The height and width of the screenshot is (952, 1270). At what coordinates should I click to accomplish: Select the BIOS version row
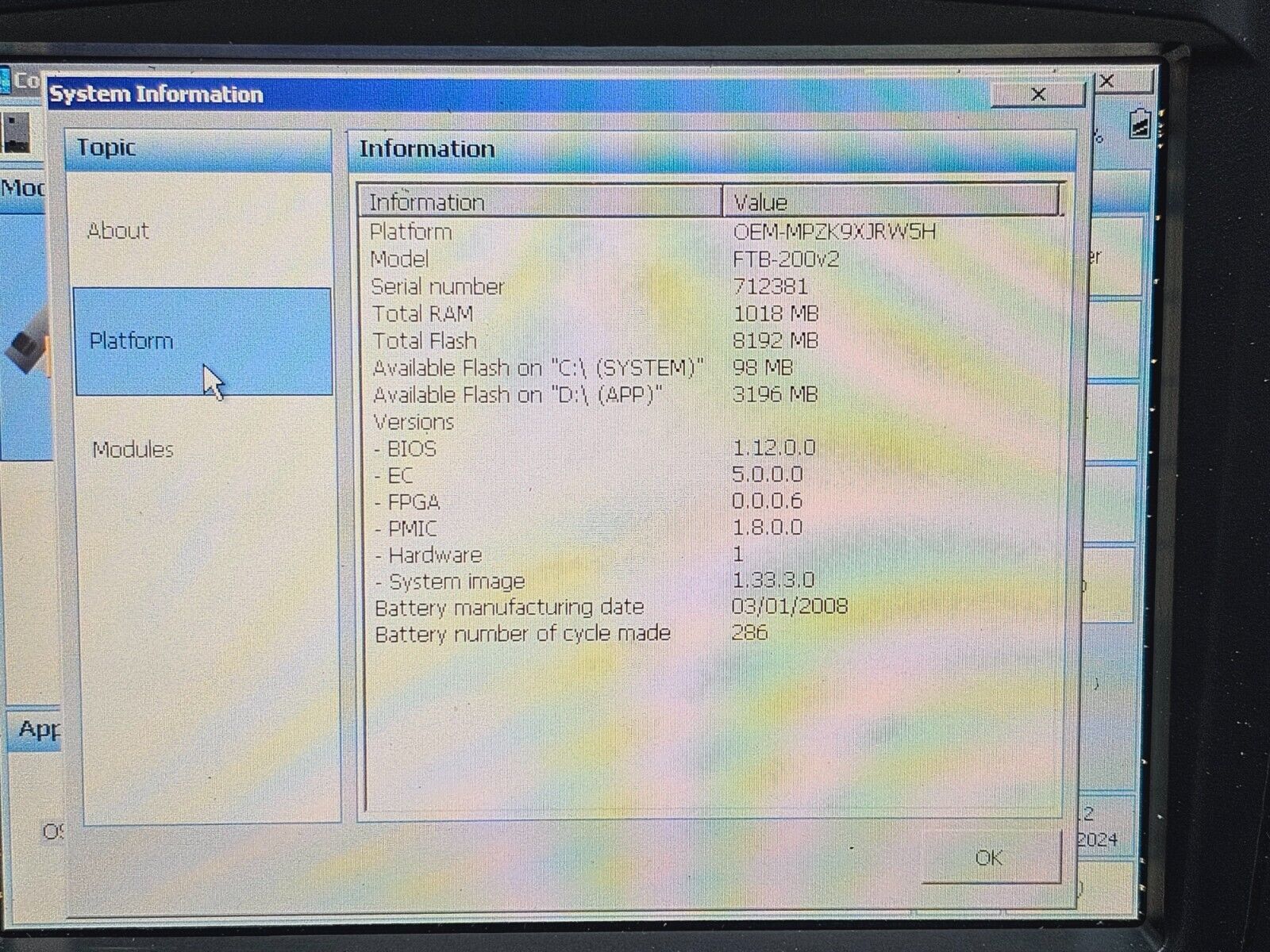click(x=711, y=448)
